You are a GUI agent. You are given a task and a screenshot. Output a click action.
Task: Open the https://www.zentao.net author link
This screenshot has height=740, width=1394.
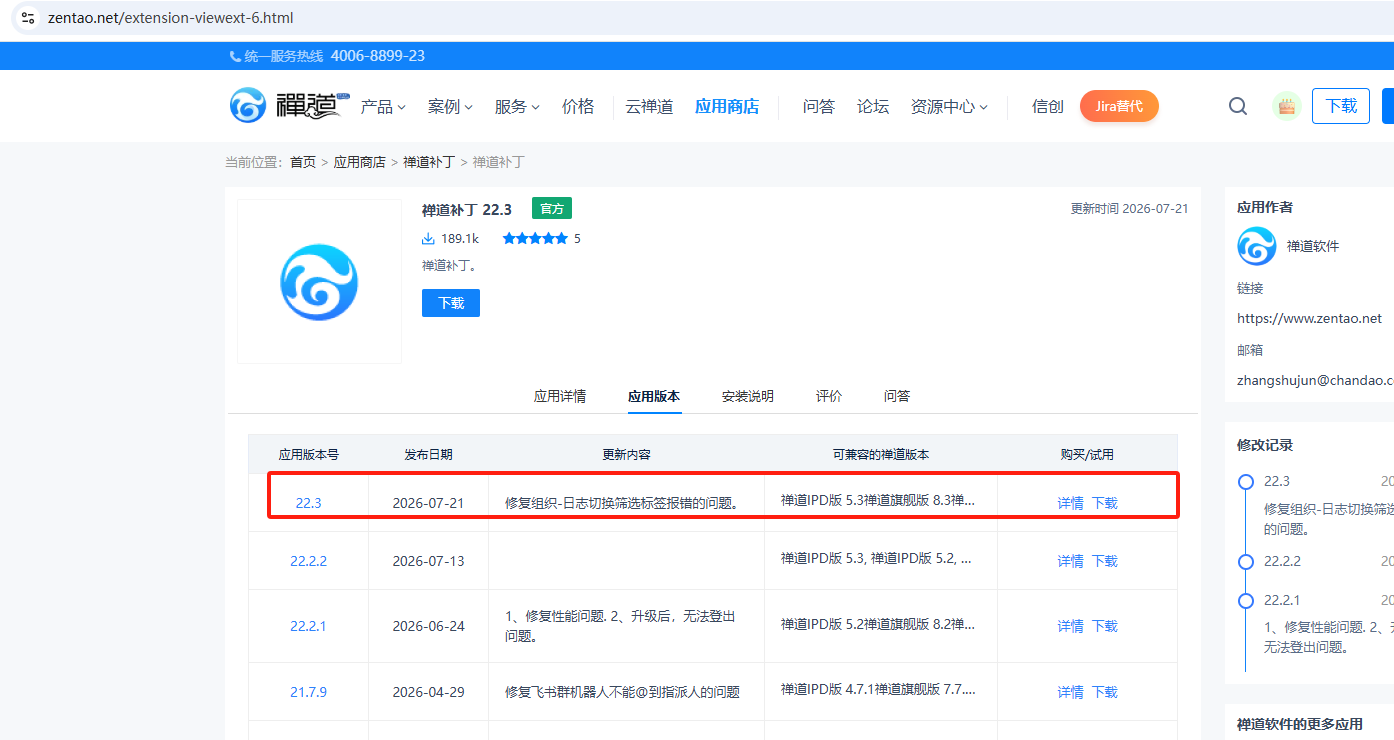pos(1309,318)
